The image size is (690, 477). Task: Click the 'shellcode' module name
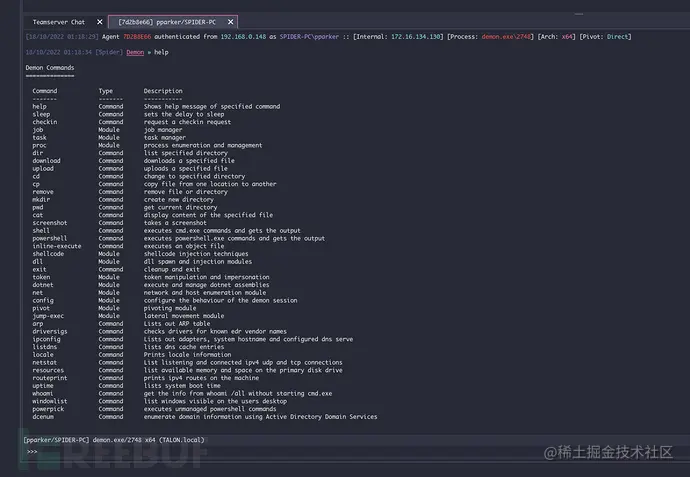[x=48, y=254]
